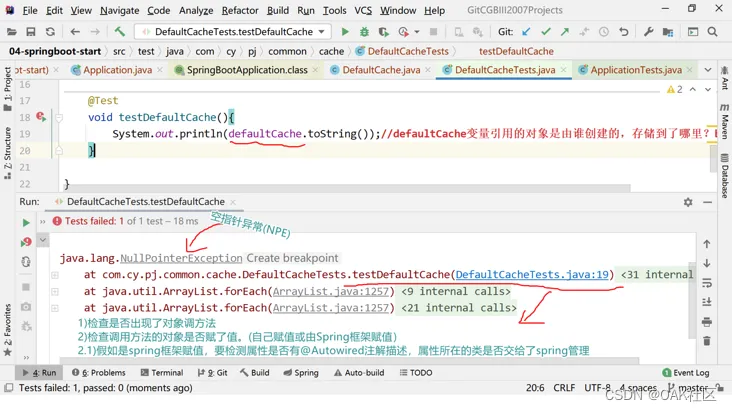
Task: Click the Open folder toolbar icon
Action: (11, 32)
